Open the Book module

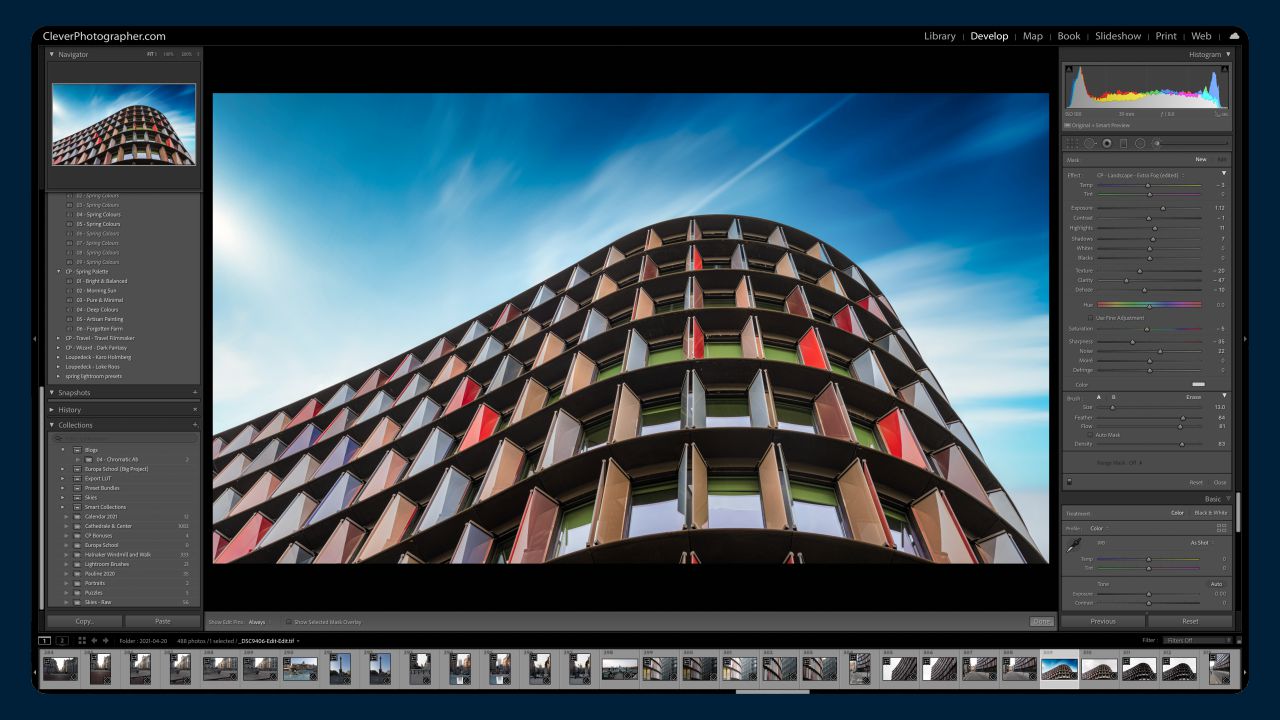(x=1069, y=36)
